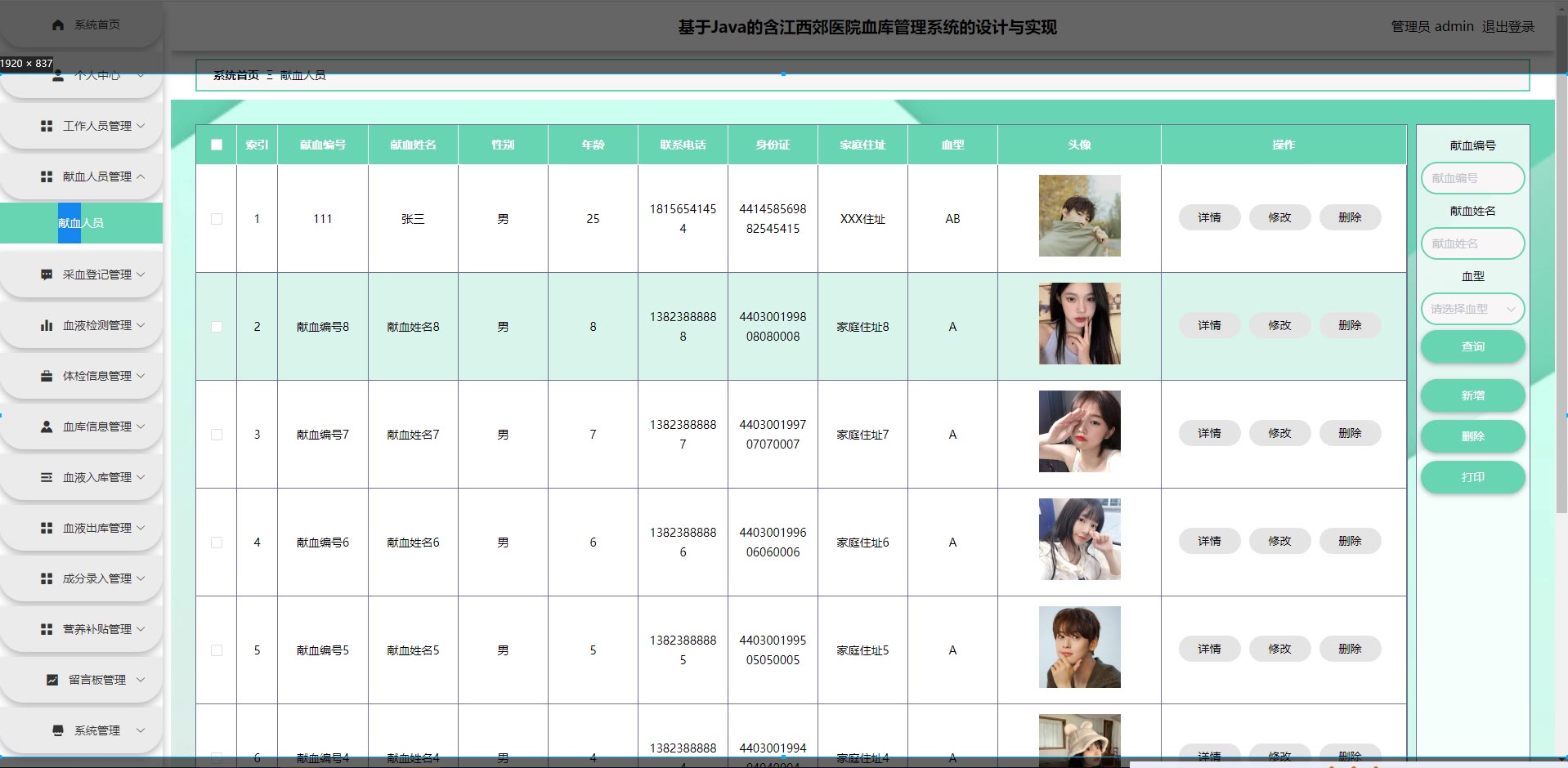
Task: Click 退出登录 to log out
Action: (1508, 27)
